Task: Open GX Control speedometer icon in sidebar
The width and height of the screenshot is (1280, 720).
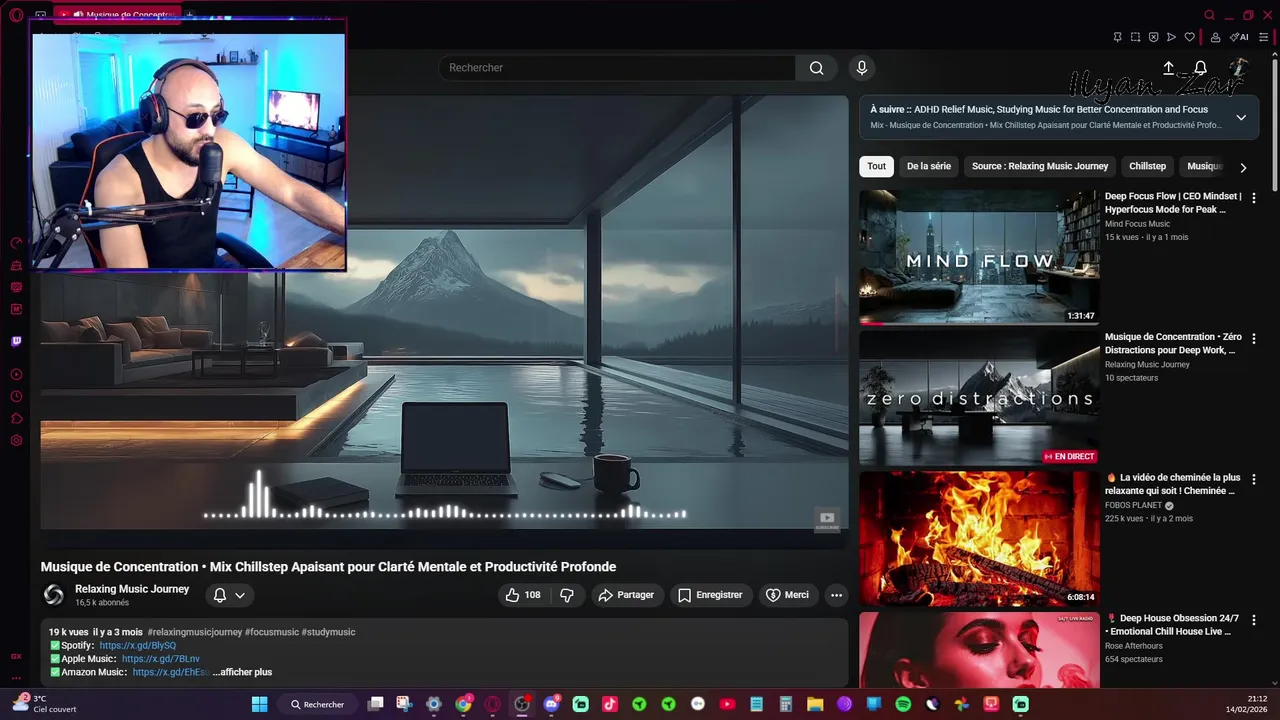Action: [x=16, y=243]
